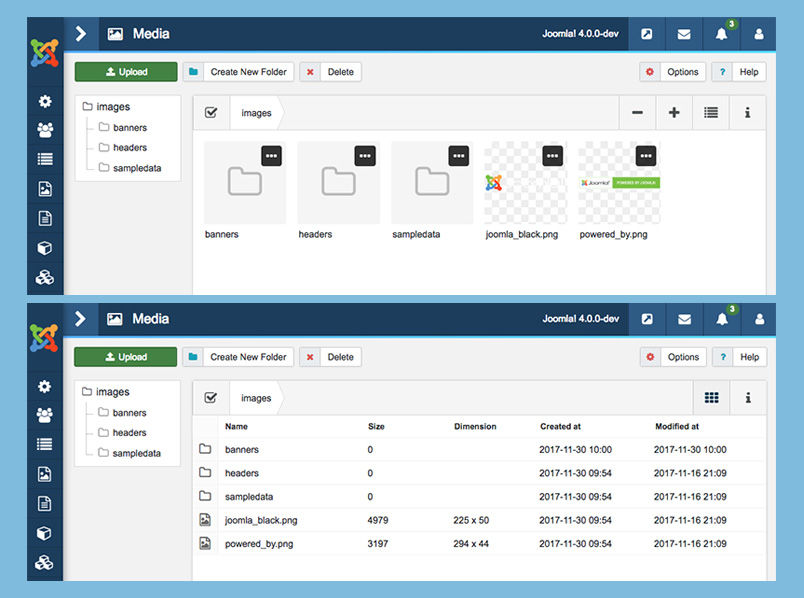The width and height of the screenshot is (804, 598).
Task: Zoom out thumbnails with the minus icon
Action: coord(637,113)
